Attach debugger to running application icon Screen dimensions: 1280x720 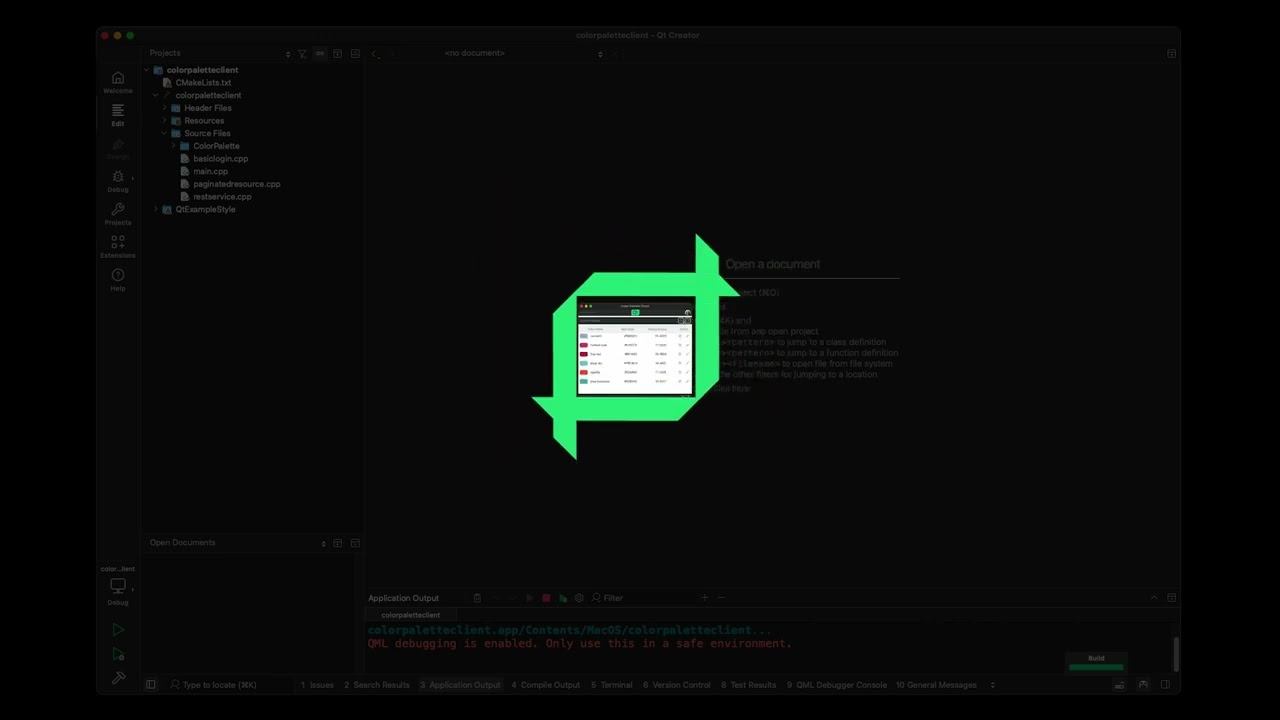(563, 598)
